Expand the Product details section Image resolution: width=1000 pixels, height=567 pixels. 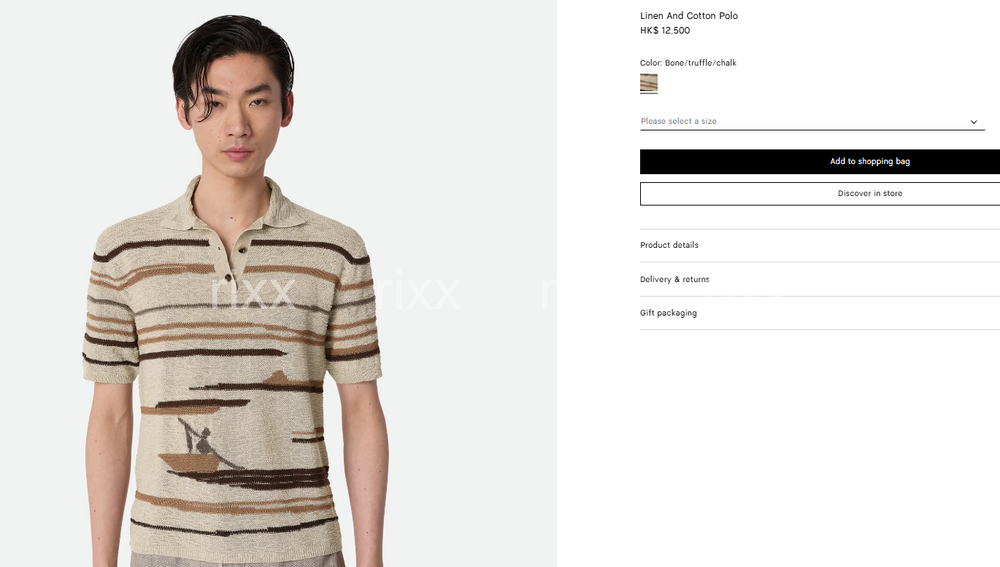[x=820, y=245]
